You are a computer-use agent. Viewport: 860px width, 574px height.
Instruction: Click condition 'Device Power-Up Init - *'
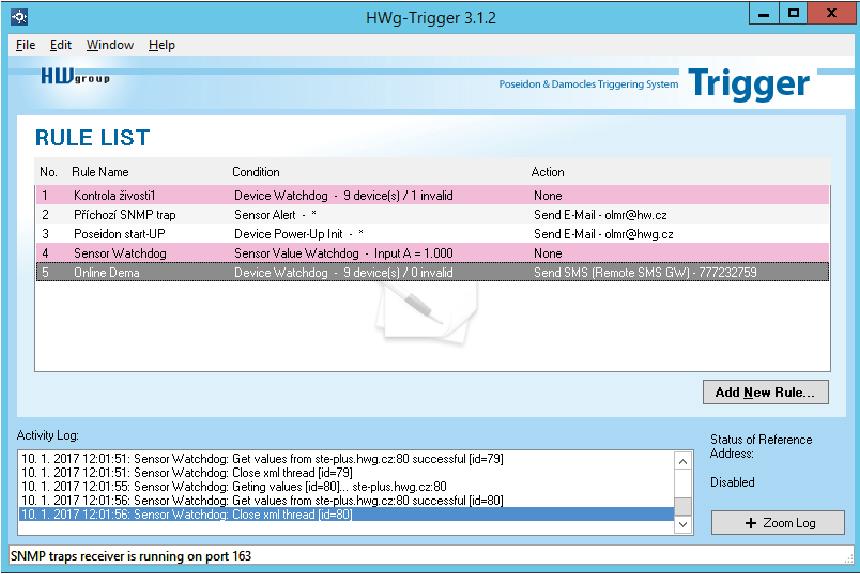click(x=299, y=234)
